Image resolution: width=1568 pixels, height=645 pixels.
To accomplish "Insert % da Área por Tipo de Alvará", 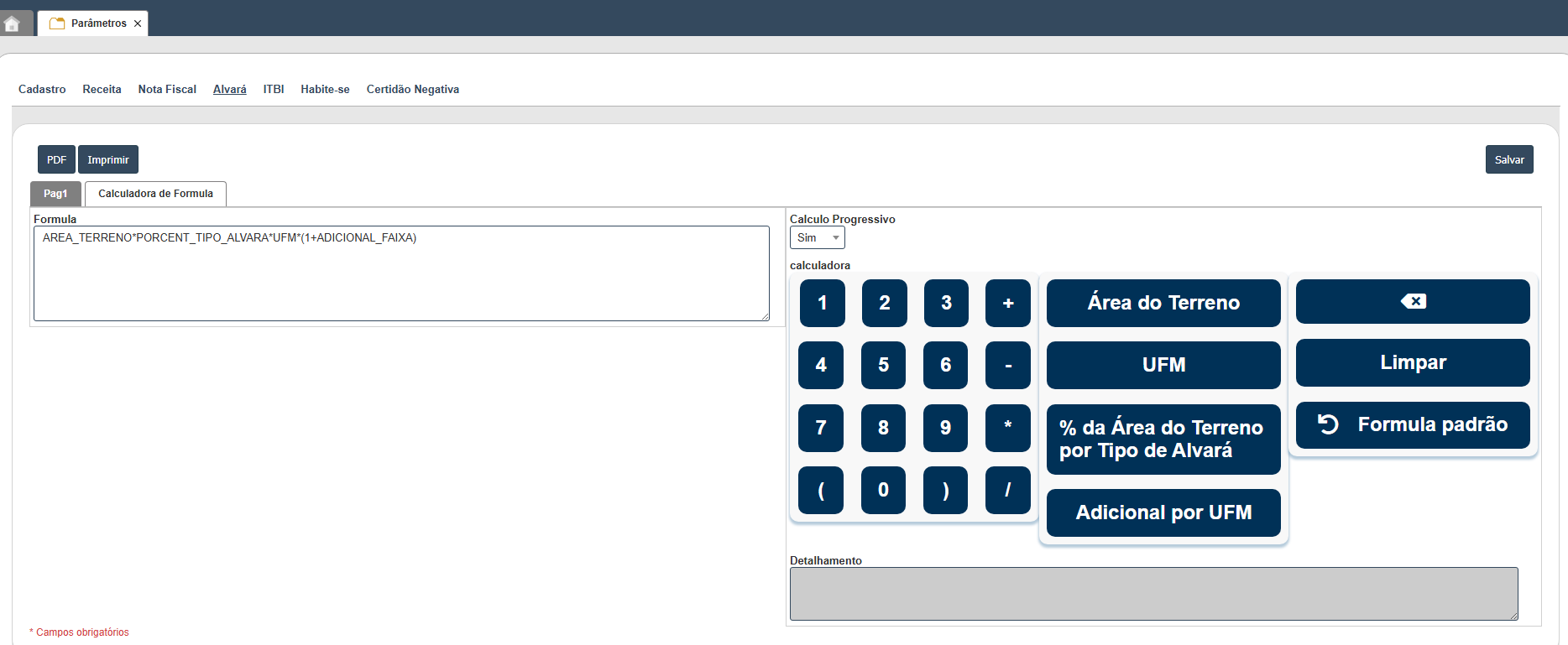I will pos(1163,440).
